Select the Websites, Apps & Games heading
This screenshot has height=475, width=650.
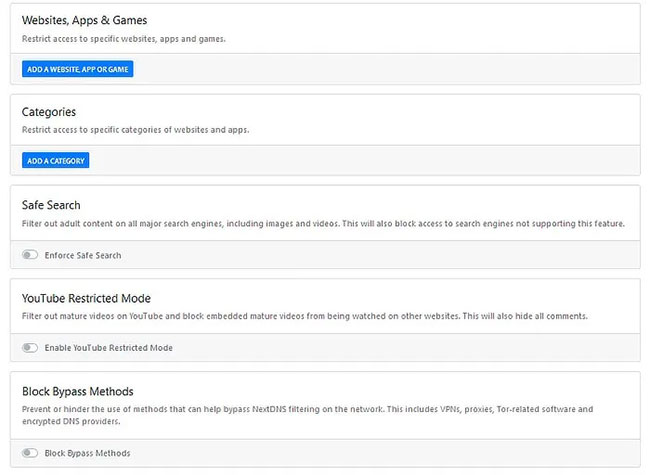(x=85, y=20)
